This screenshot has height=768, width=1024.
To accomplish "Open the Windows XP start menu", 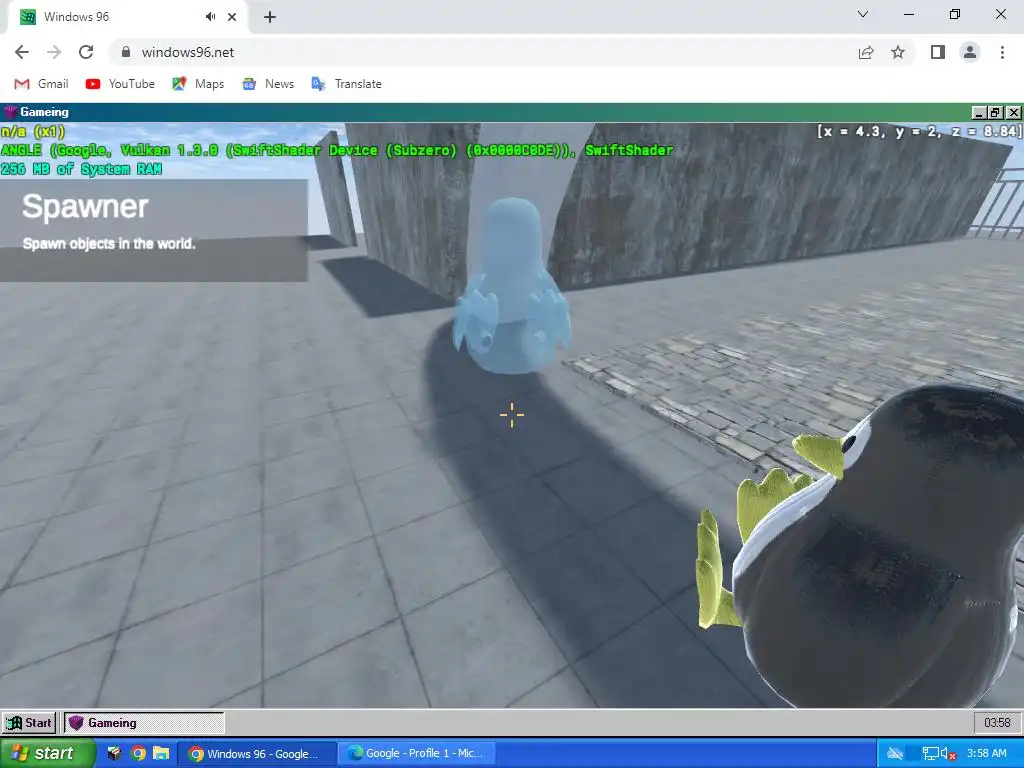I will 46,753.
